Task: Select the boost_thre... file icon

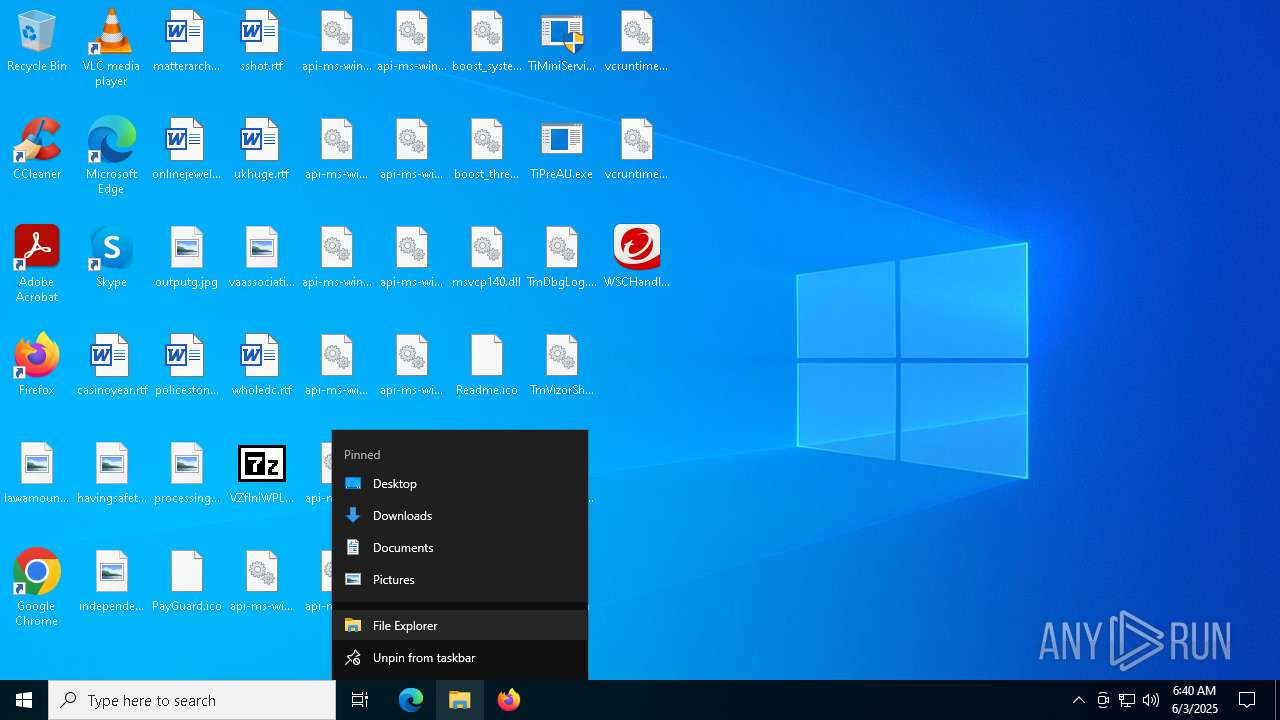Action: pyautogui.click(x=487, y=149)
